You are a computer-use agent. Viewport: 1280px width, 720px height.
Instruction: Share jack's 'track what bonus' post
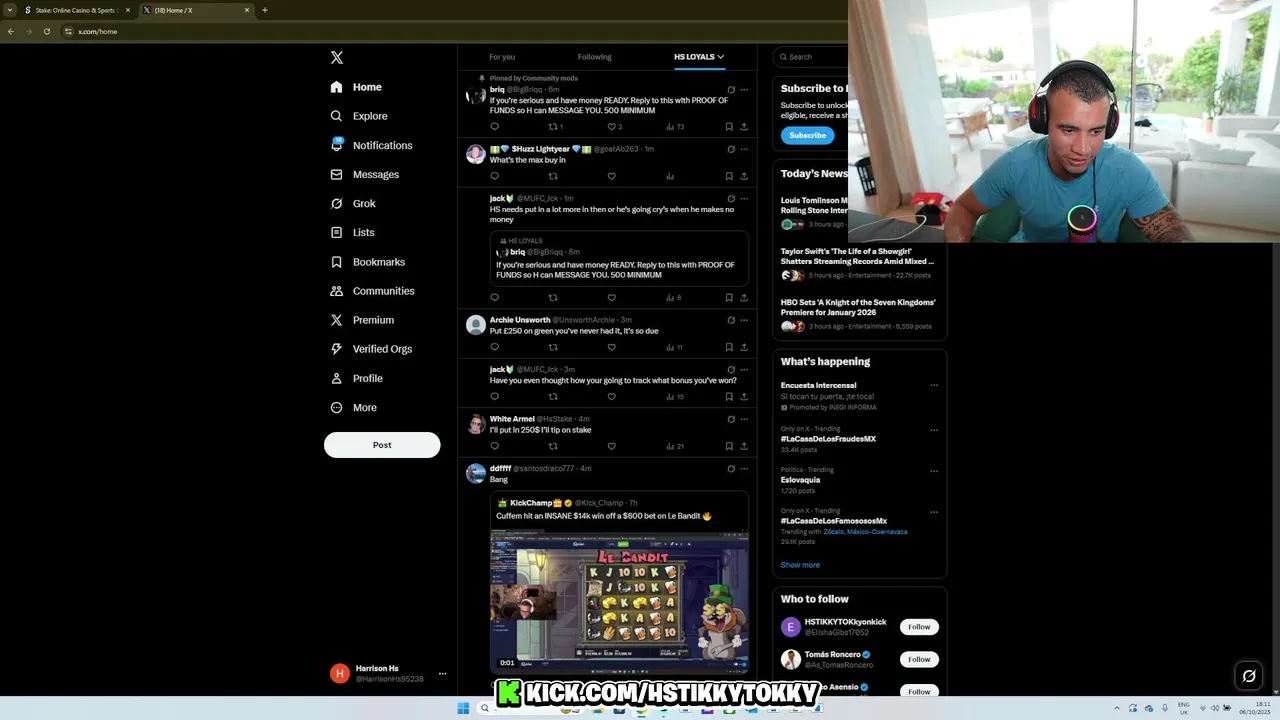[x=744, y=396]
